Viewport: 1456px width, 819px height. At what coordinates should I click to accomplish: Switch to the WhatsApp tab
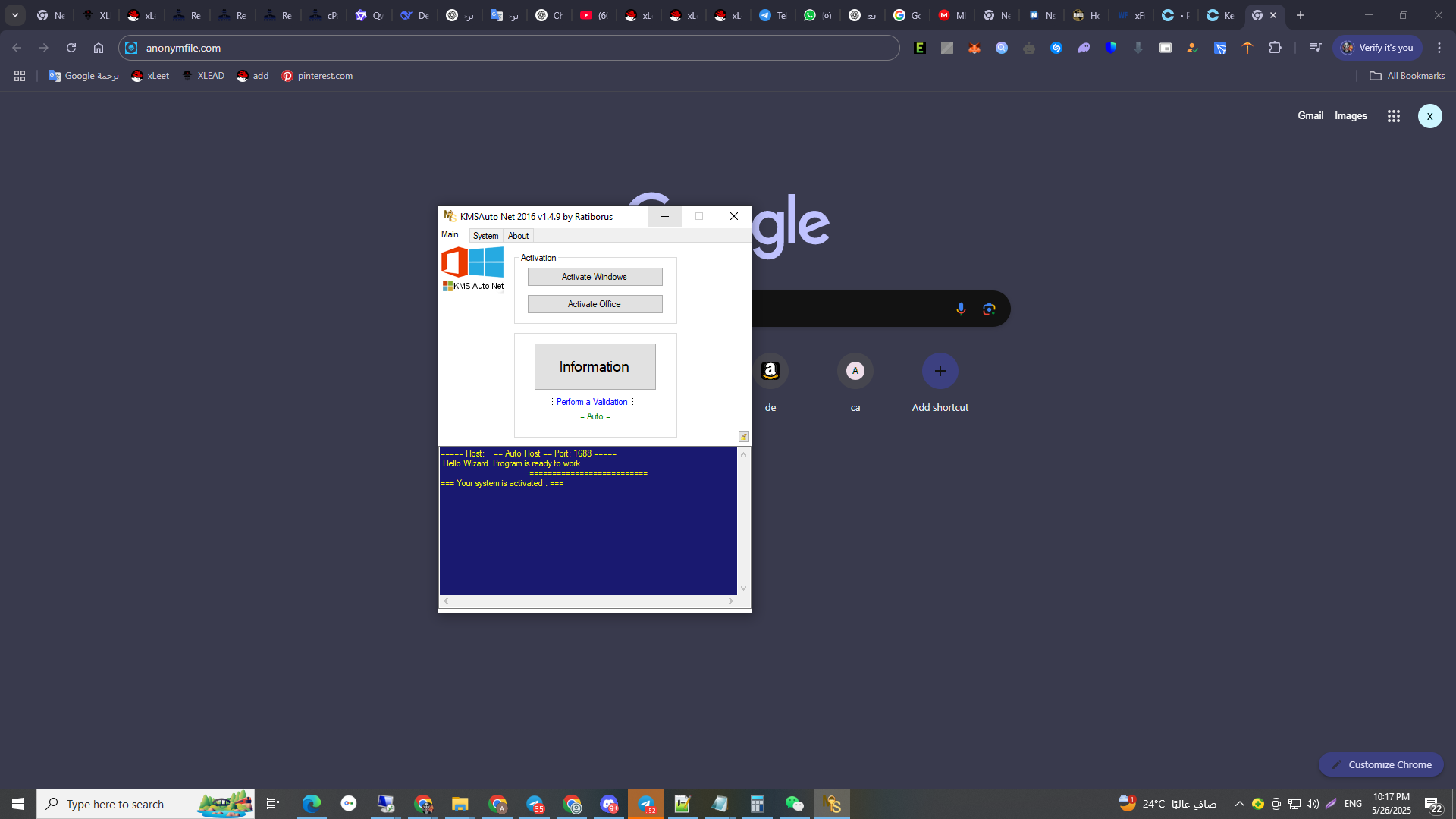coord(817,15)
